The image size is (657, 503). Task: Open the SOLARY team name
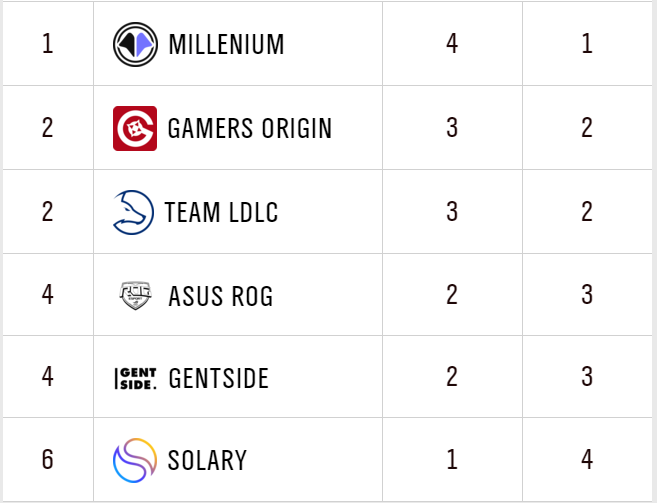point(208,460)
